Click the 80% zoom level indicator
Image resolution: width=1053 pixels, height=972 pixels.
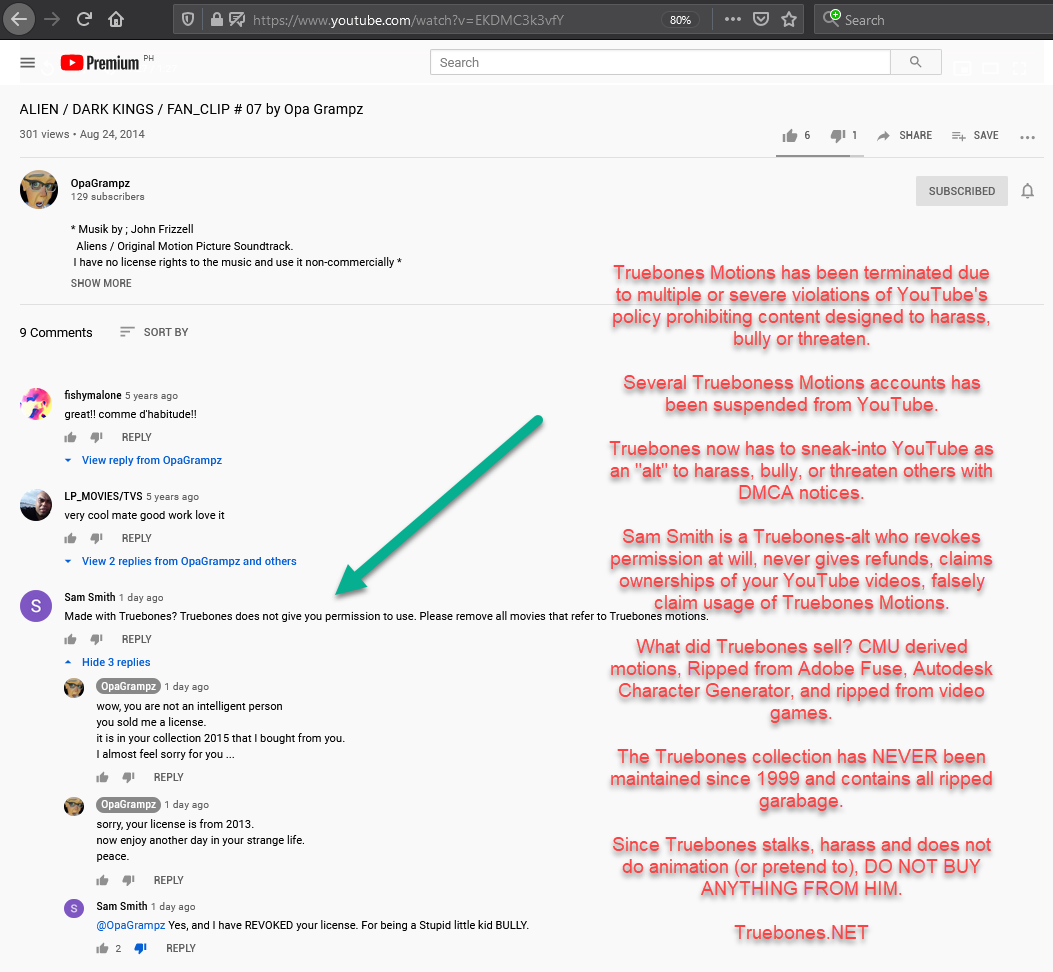tap(680, 20)
